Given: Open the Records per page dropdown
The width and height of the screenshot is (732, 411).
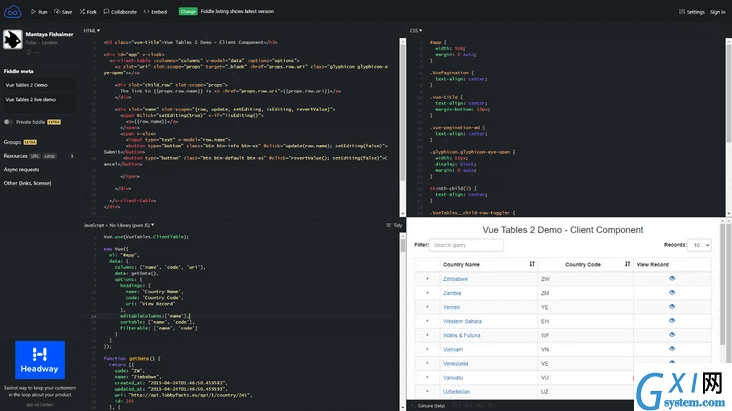Looking at the screenshot, I should 699,245.
